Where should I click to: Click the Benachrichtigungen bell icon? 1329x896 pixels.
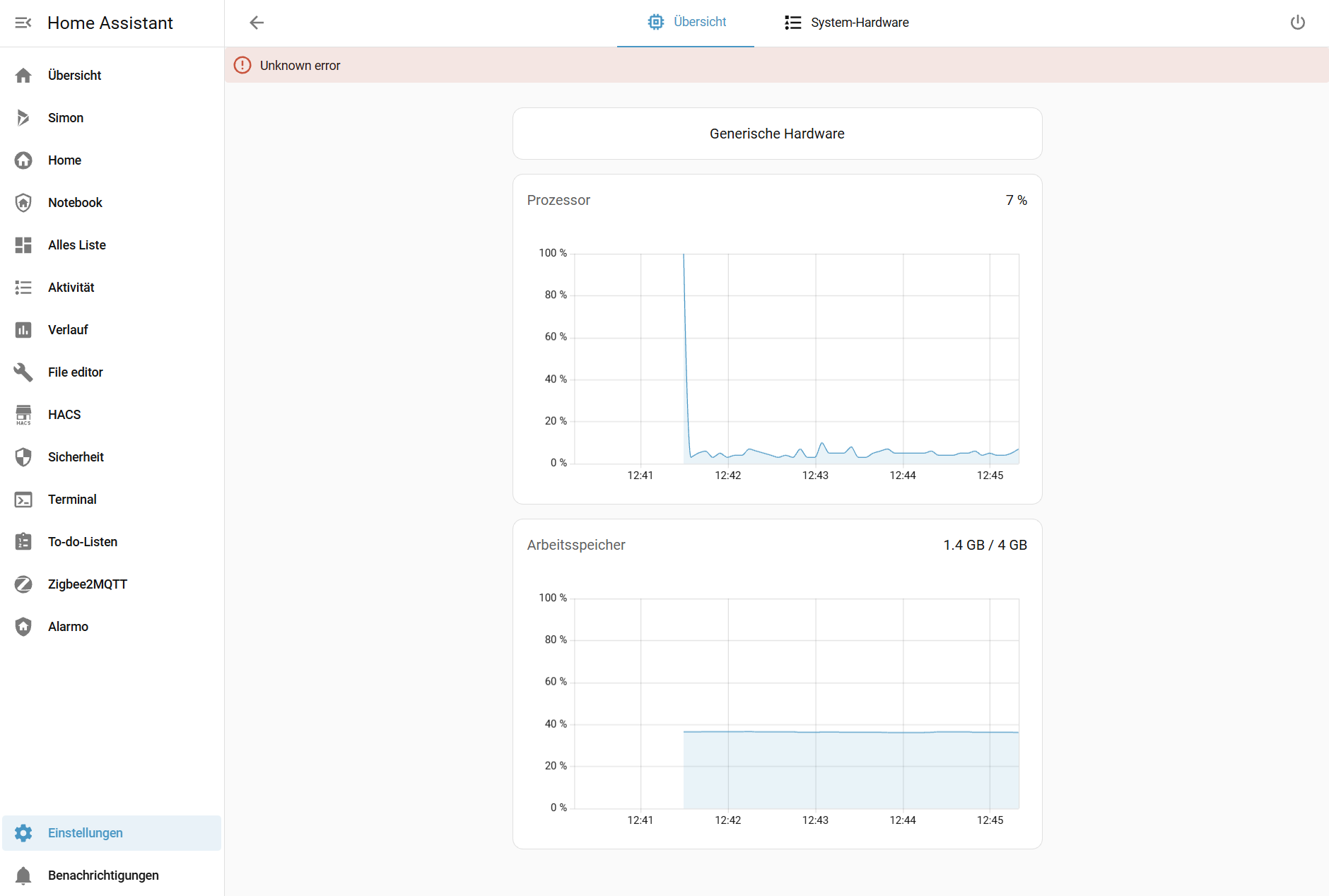[23, 876]
